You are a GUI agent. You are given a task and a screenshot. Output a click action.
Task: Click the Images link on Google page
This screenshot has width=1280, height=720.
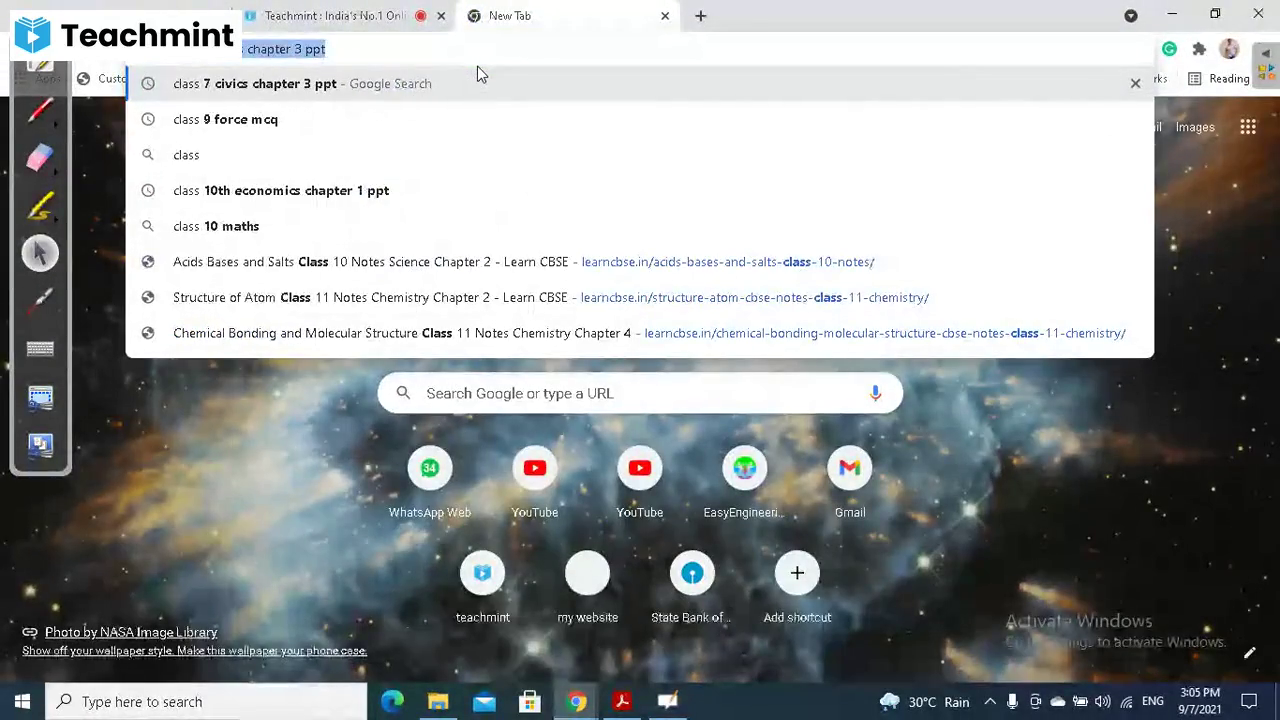[x=1195, y=127]
